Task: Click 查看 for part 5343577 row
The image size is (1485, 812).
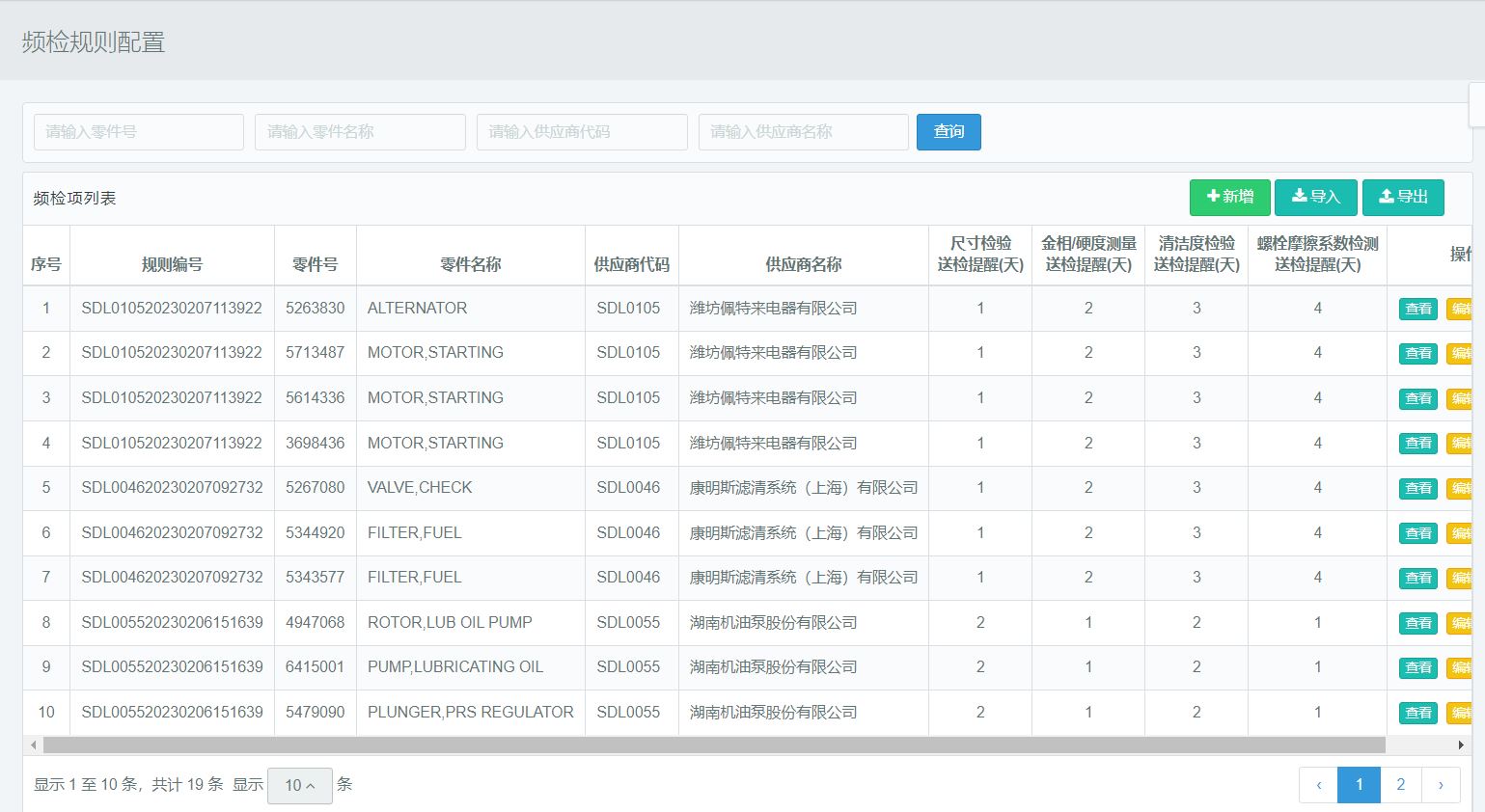Action: point(1418,578)
